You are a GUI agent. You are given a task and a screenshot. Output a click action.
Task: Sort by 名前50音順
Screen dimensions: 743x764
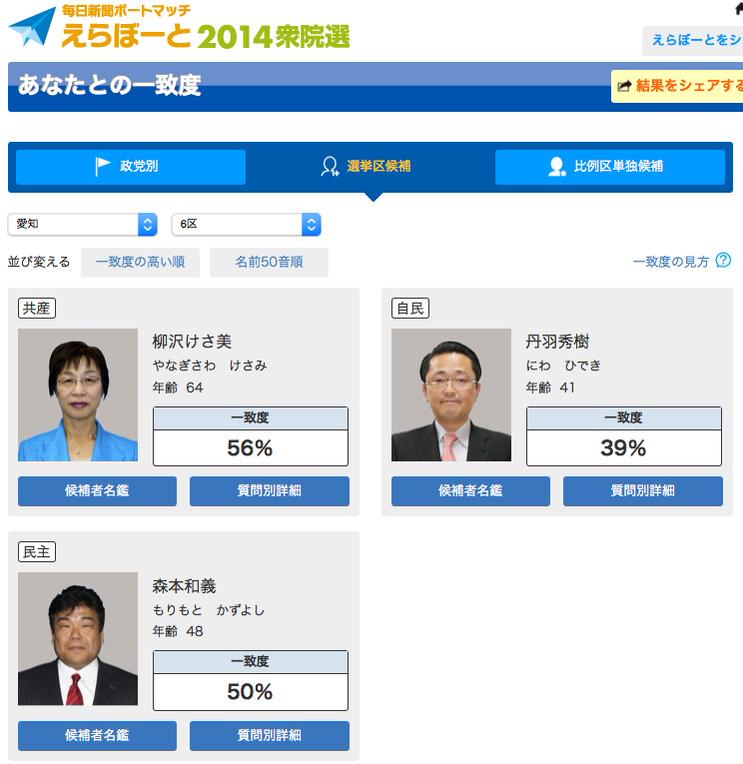coord(268,262)
